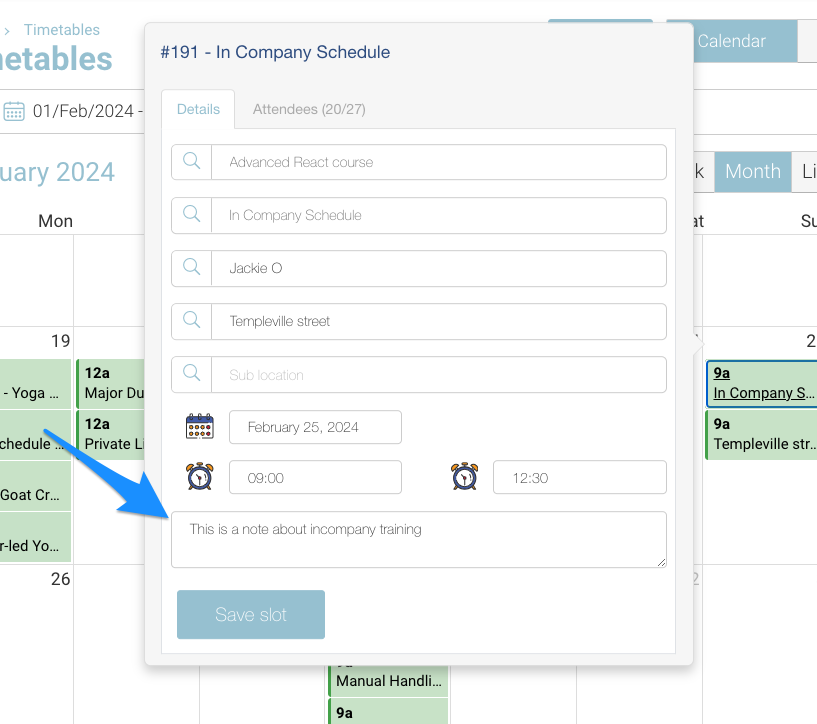Viewport: 817px width, 724px height.
Task: Click the alarm clock icon beside 09:00
Action: 200,477
